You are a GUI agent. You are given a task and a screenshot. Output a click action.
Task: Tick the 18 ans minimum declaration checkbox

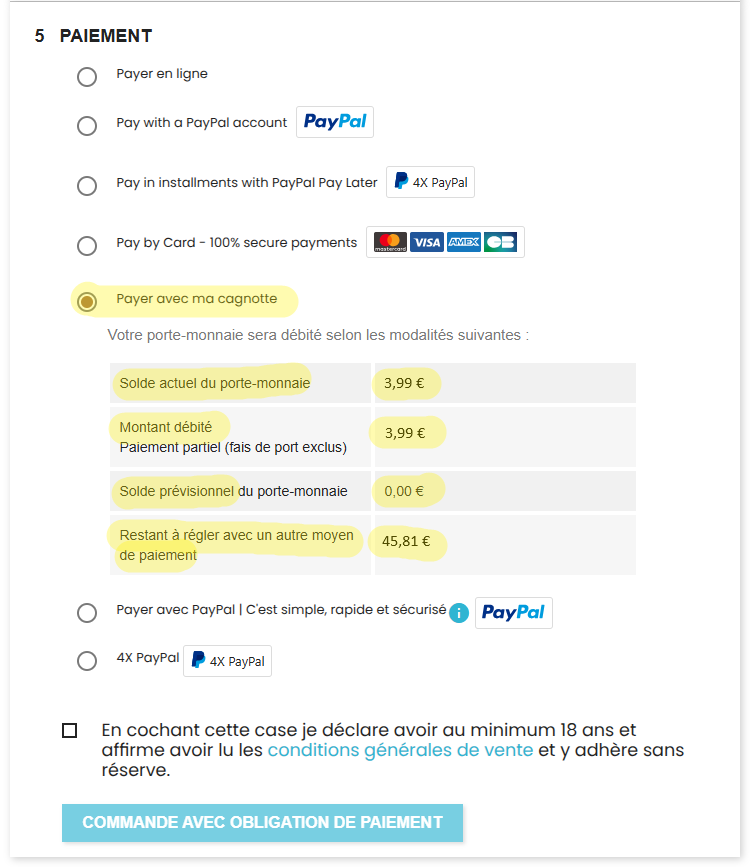tap(69, 731)
